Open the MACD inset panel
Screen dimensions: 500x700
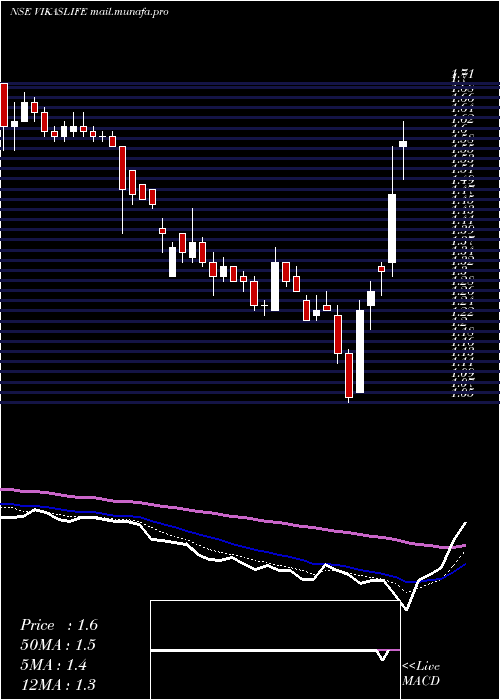pyautogui.click(x=275, y=650)
